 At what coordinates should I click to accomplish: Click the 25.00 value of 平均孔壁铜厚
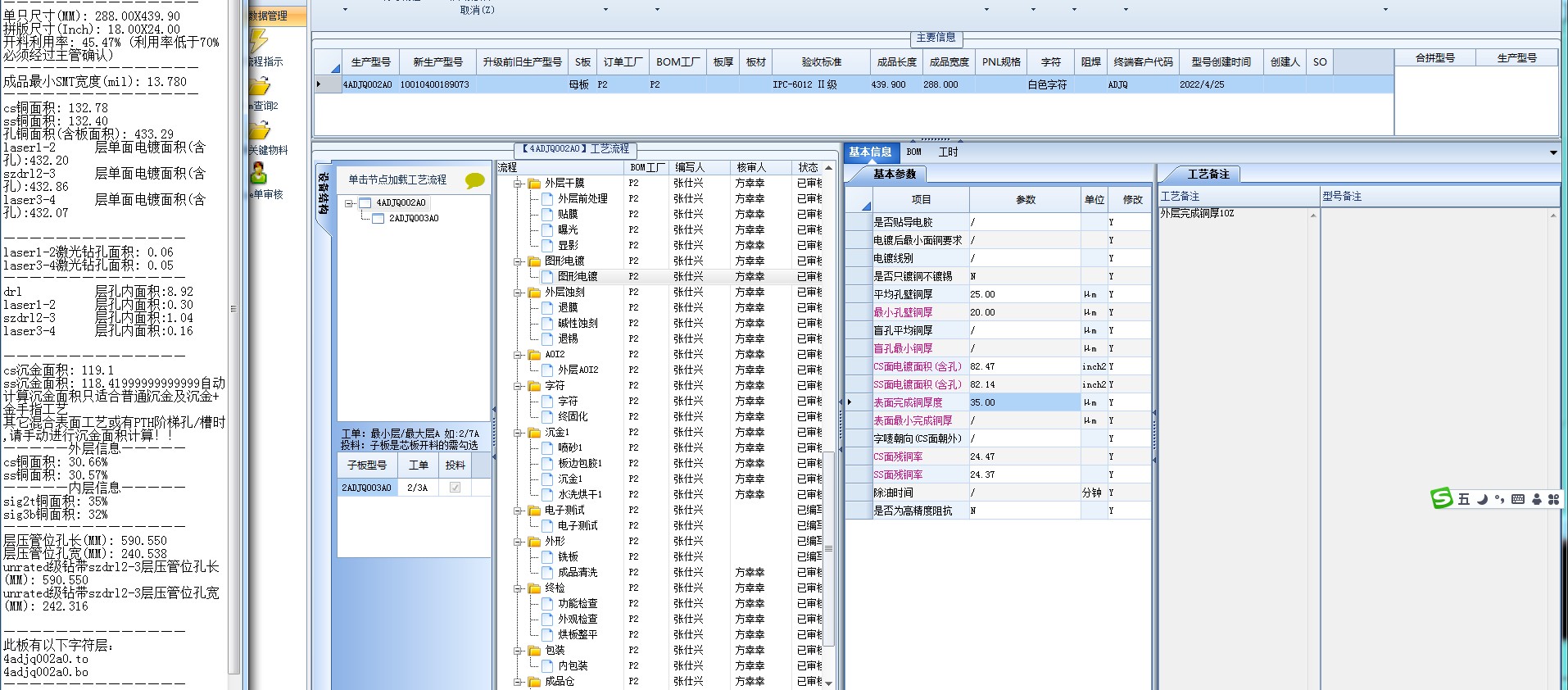coord(1024,295)
